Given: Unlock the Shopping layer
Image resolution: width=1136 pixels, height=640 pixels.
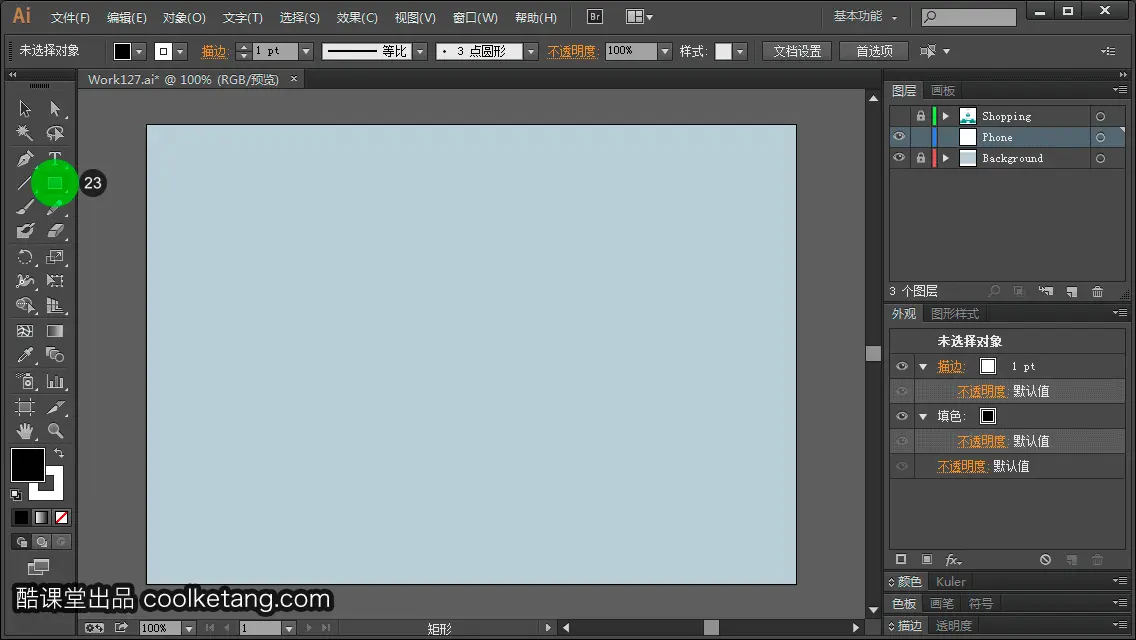Looking at the screenshot, I should click(x=921, y=116).
